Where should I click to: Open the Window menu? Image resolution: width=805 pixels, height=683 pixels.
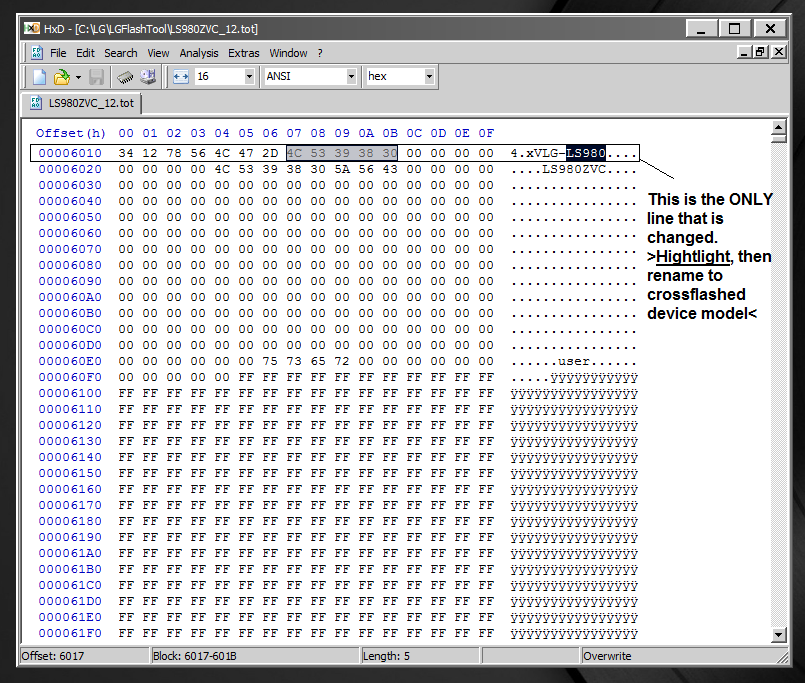288,53
